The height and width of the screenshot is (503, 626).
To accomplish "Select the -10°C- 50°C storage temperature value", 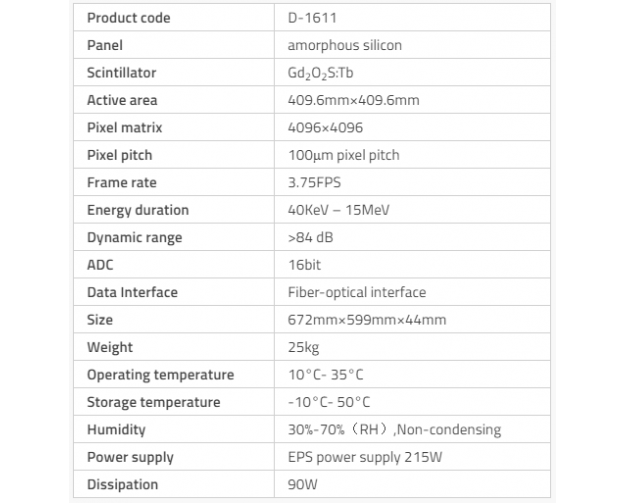I will [328, 402].
